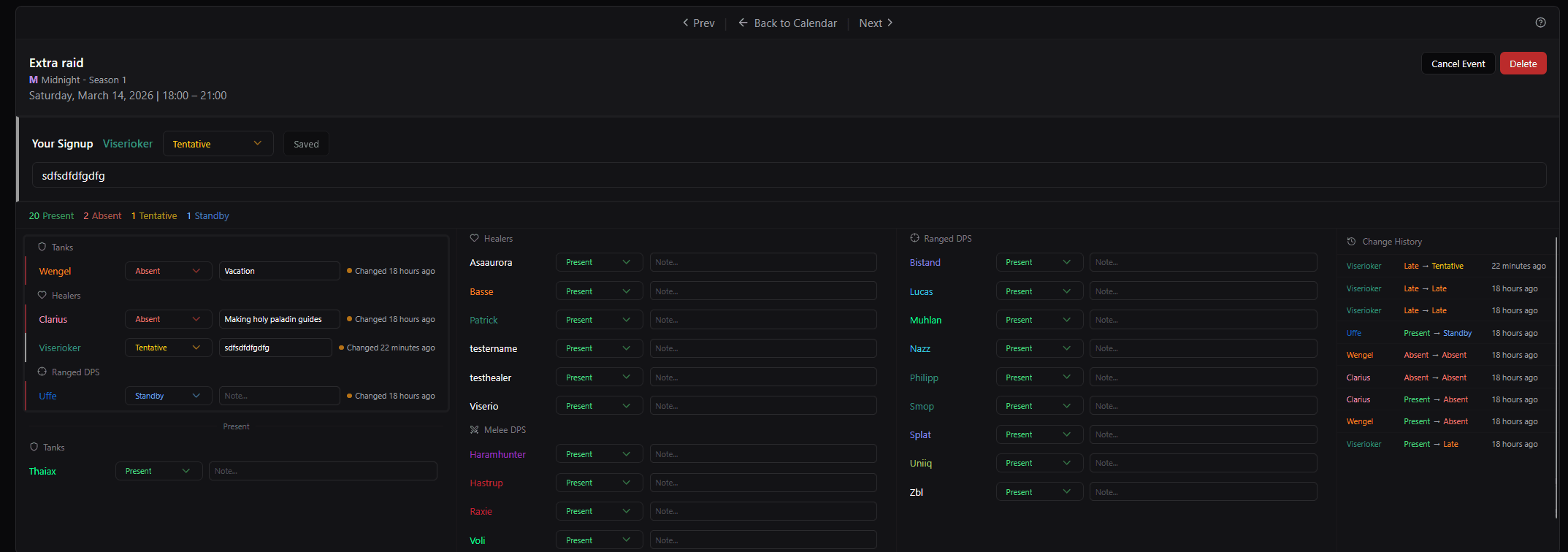Click the Saved button
This screenshot has width=1568, height=552.
coord(306,144)
